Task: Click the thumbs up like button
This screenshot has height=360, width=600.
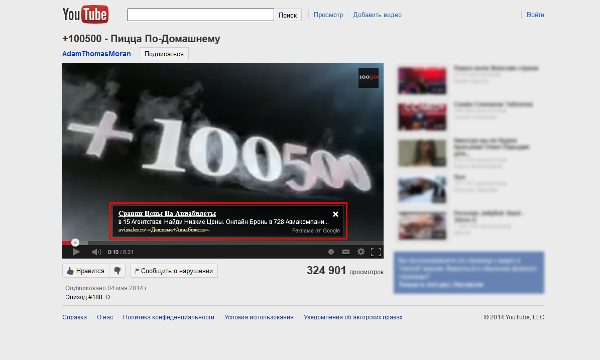Action: pos(86,271)
